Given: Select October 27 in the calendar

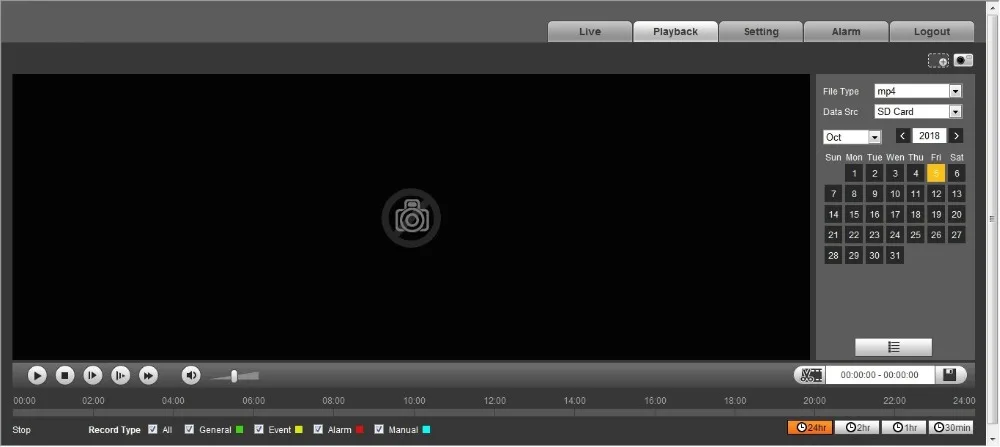Looking at the screenshot, I should tap(956, 235).
